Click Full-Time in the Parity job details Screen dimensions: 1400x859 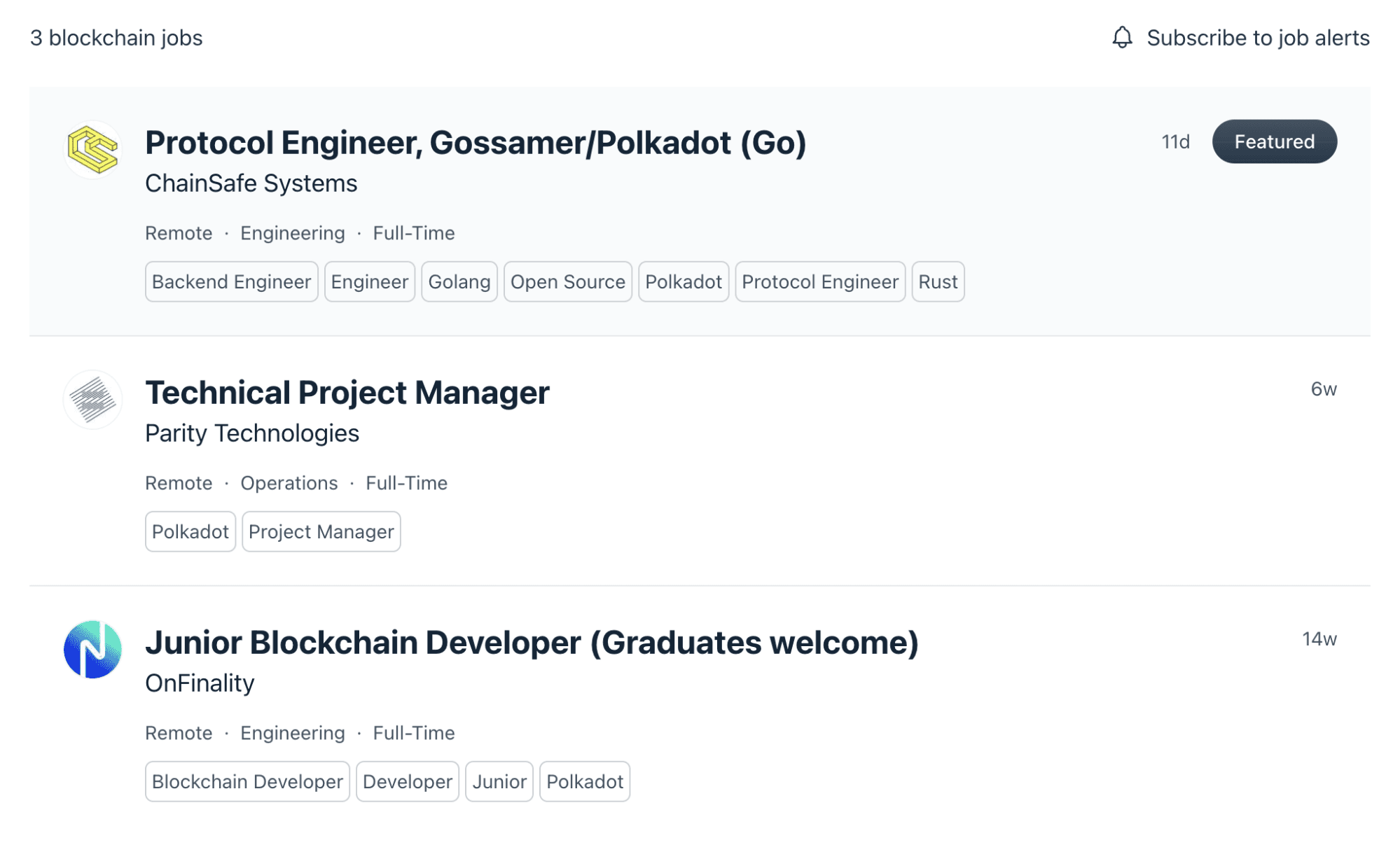pyautogui.click(x=407, y=483)
